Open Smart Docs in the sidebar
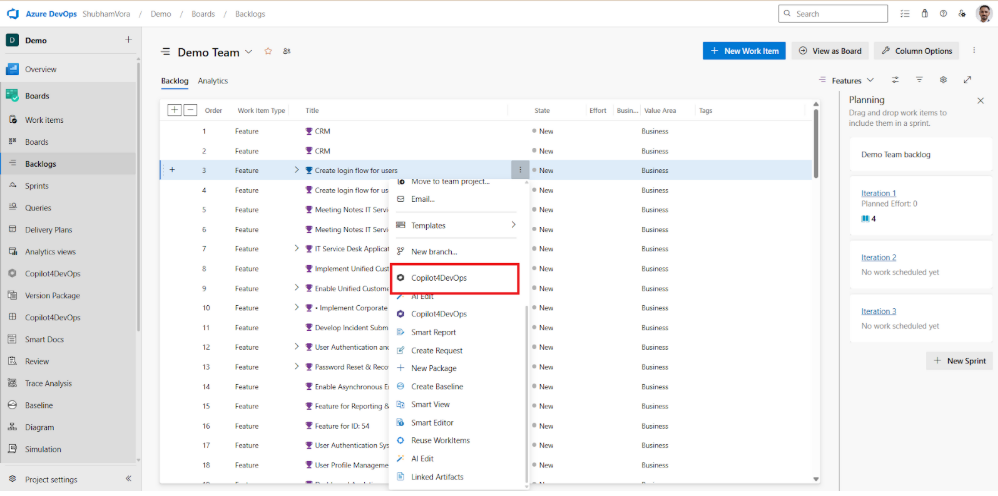This screenshot has height=496, width=998. tap(44, 339)
